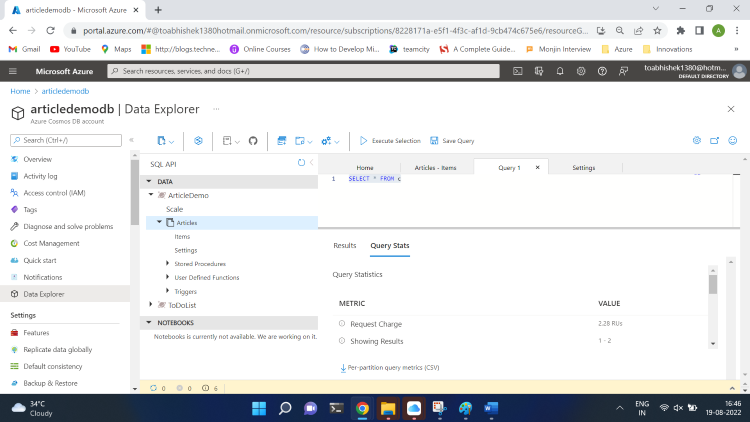Switch to the Results tab
Viewport: 750px width, 422px height.
pos(344,245)
